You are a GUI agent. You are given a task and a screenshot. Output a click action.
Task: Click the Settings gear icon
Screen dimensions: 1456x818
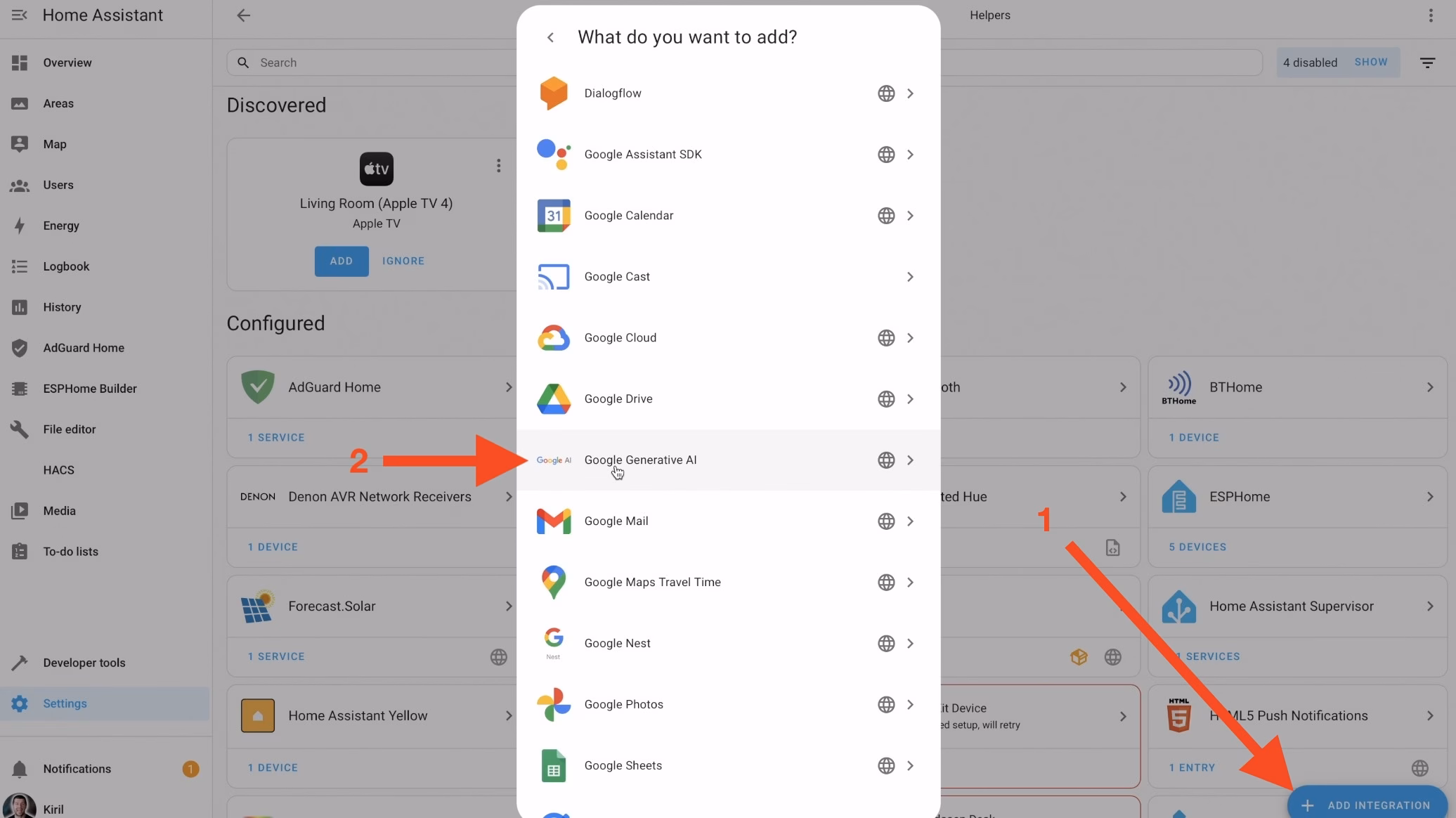(x=20, y=703)
